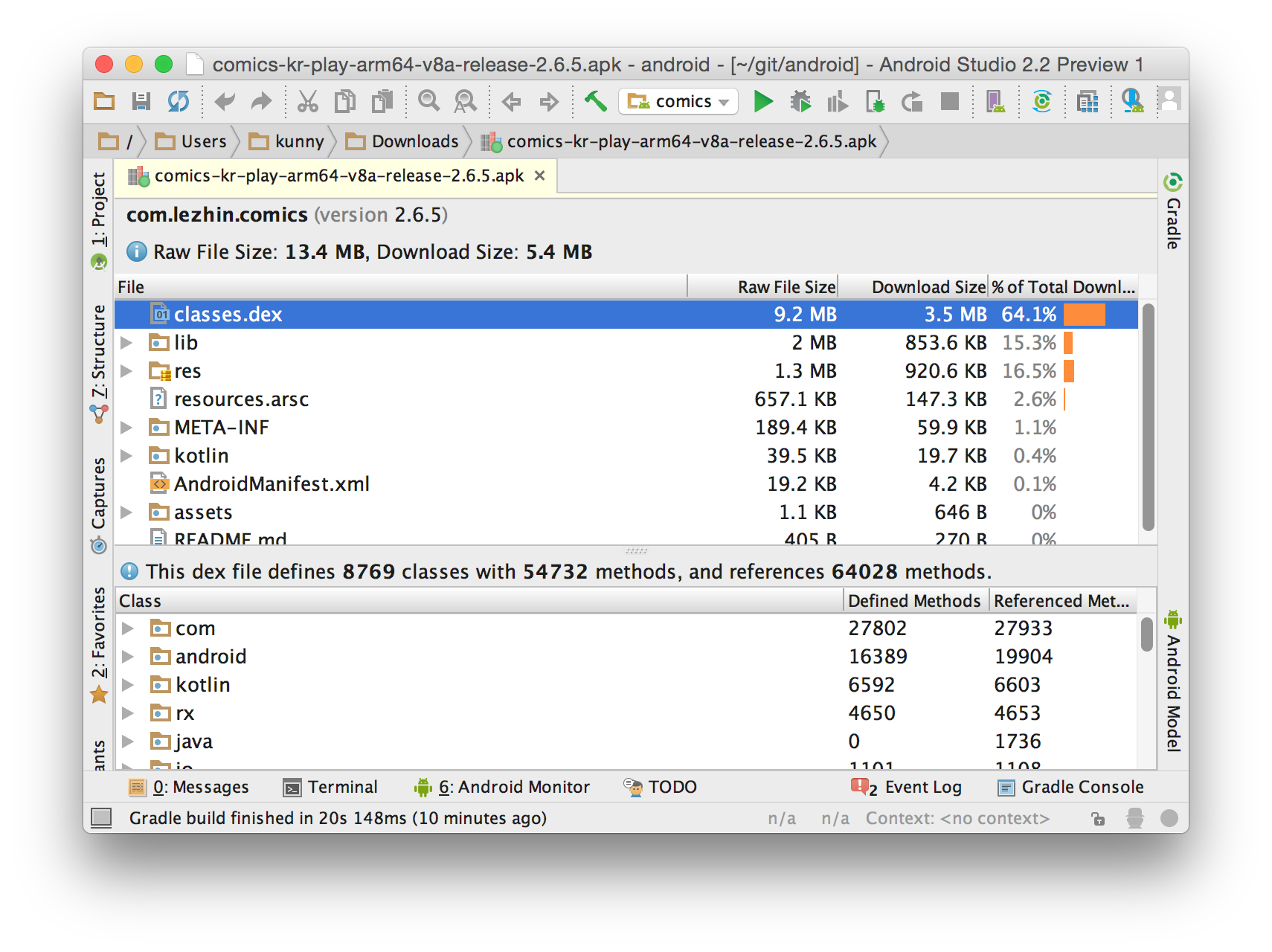Open the 2: Favorites tool window
Screen dimensions: 1272x952
[99, 646]
